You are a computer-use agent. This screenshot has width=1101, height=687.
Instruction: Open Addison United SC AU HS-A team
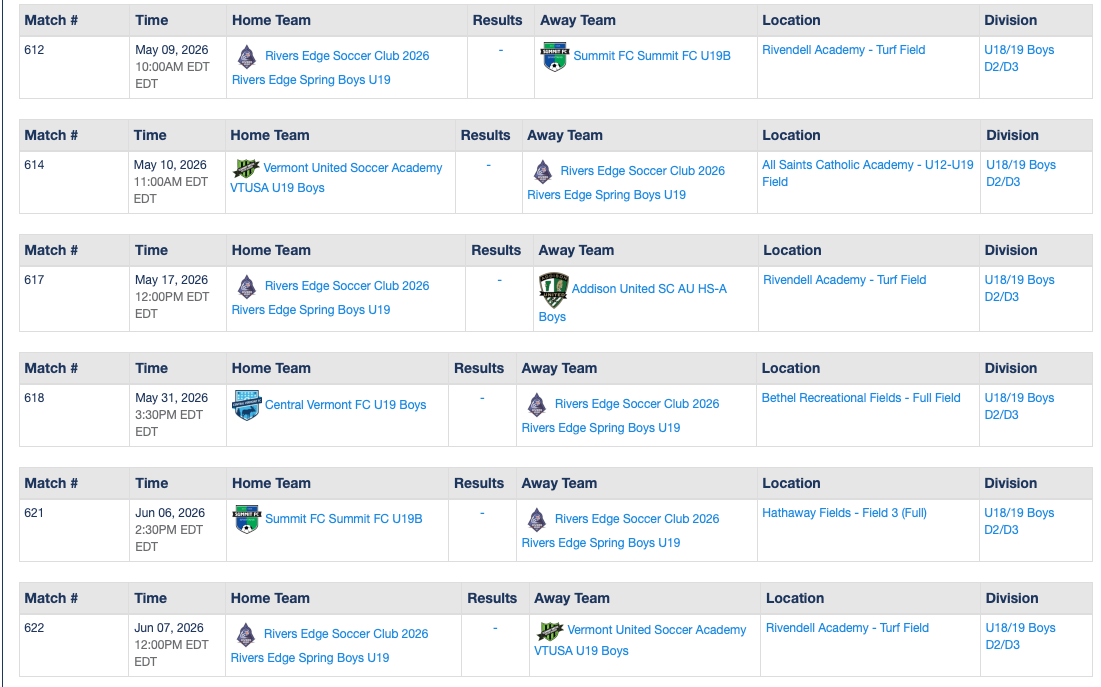(x=649, y=289)
